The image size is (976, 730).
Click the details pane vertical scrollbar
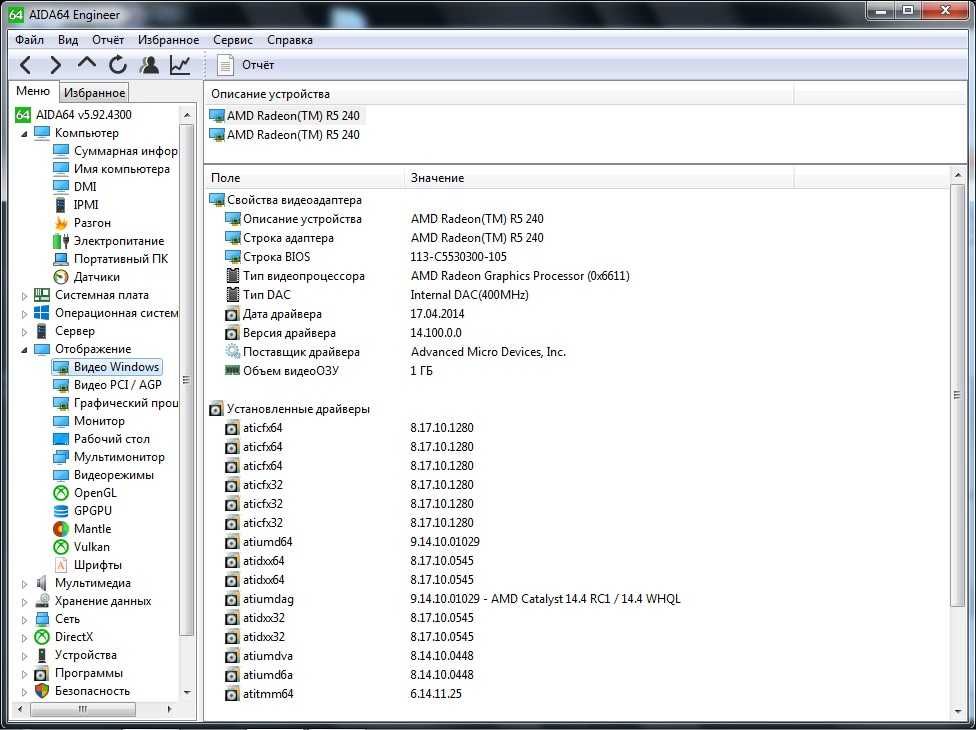tap(959, 395)
